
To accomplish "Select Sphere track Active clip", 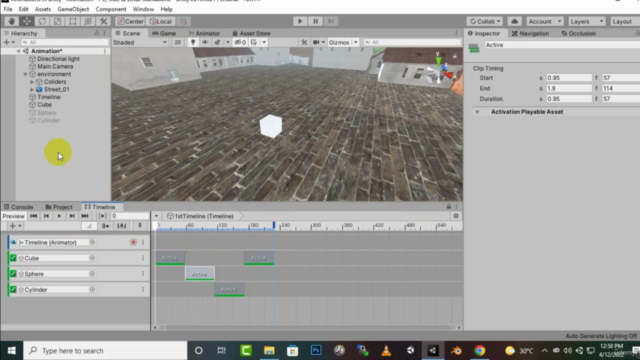I will (x=200, y=274).
